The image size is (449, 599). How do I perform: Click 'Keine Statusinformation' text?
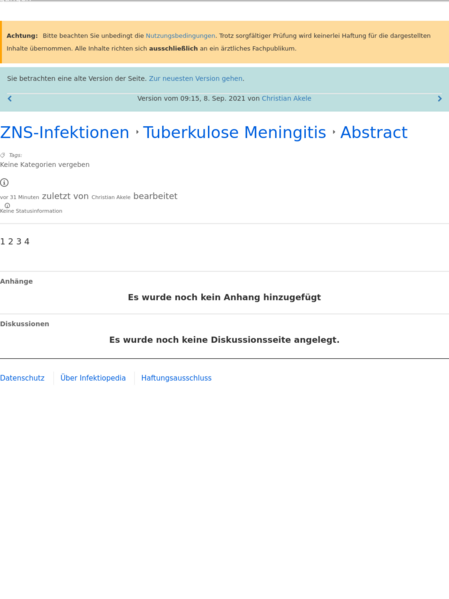click(x=31, y=211)
